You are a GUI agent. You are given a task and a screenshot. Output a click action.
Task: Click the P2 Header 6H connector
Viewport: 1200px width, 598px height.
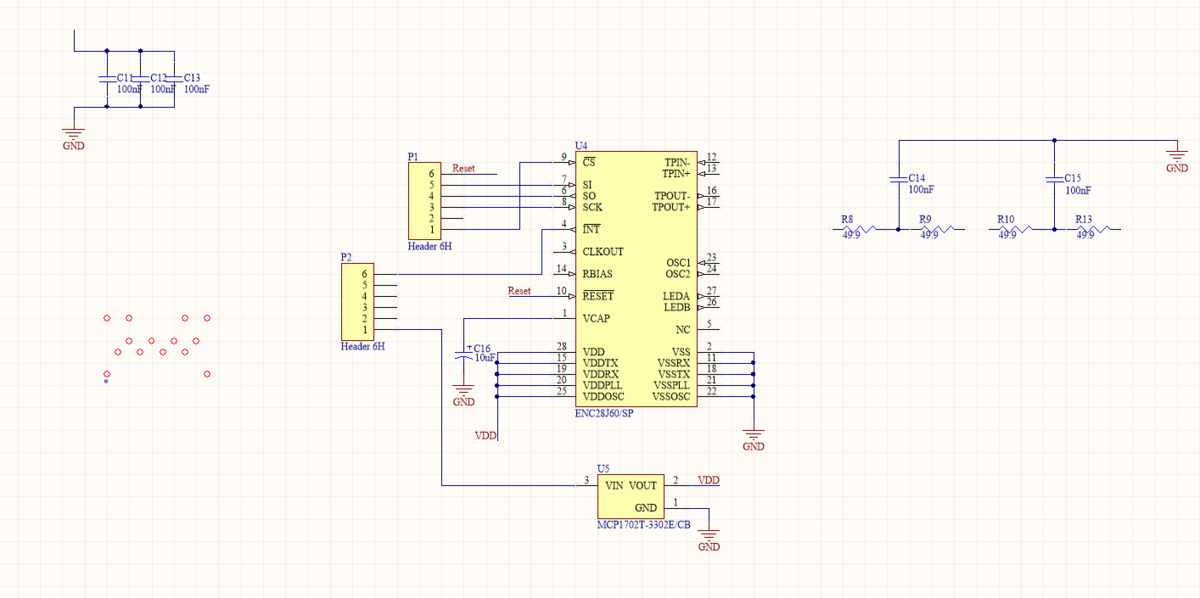tap(359, 301)
